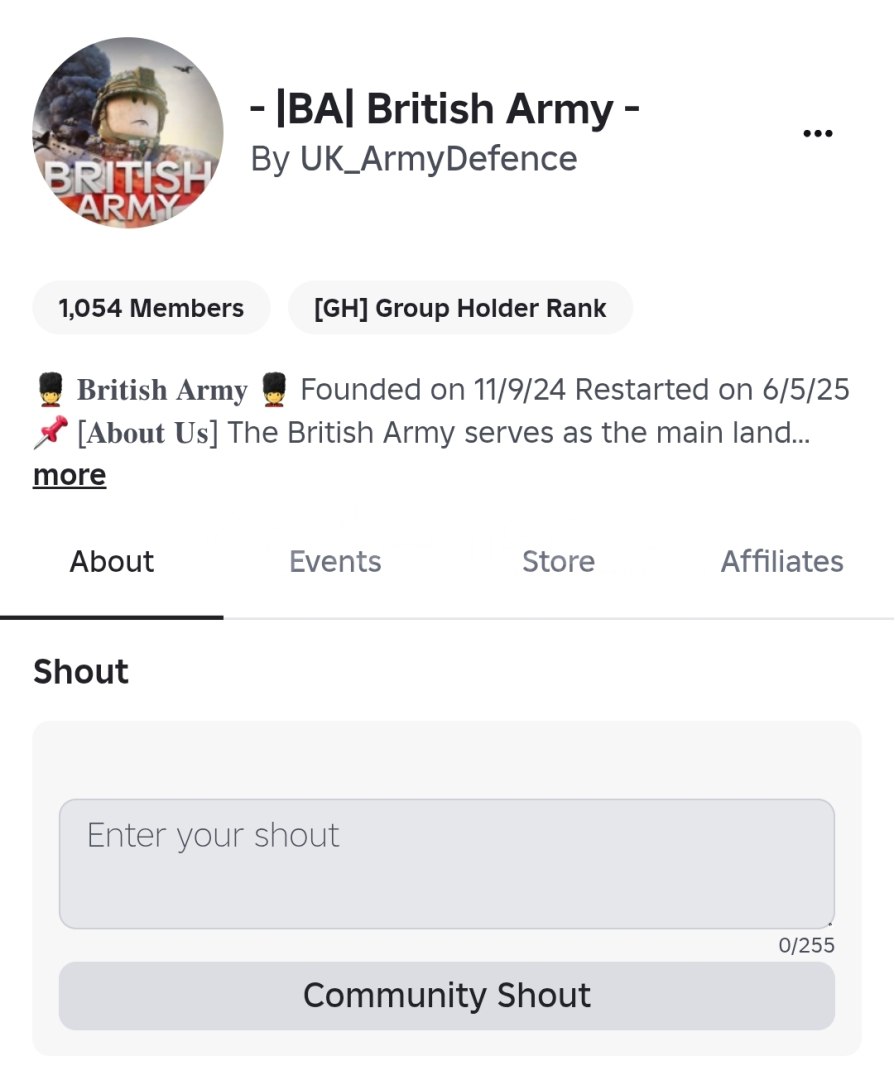This screenshot has width=894, height=1080.
Task: Click the 1,054 Members pill
Action: click(151, 308)
